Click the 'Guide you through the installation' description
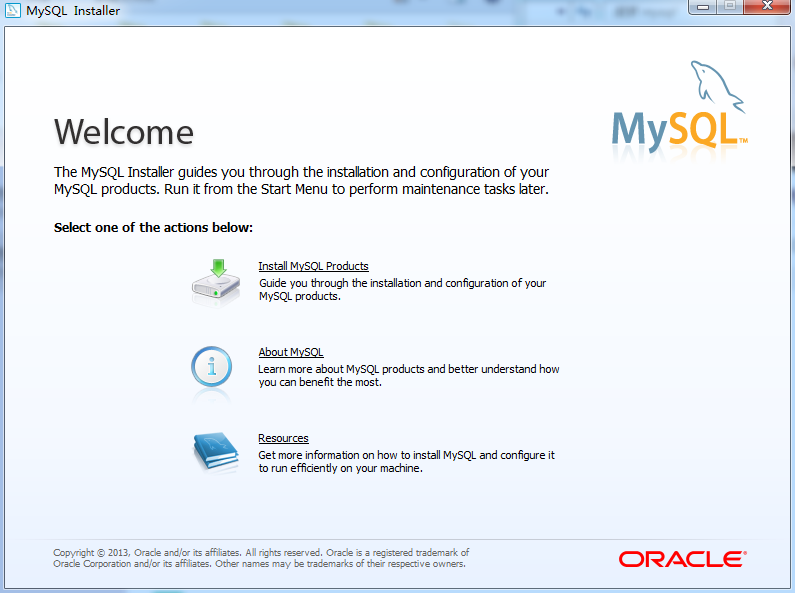Image resolution: width=795 pixels, height=593 pixels. 403,289
